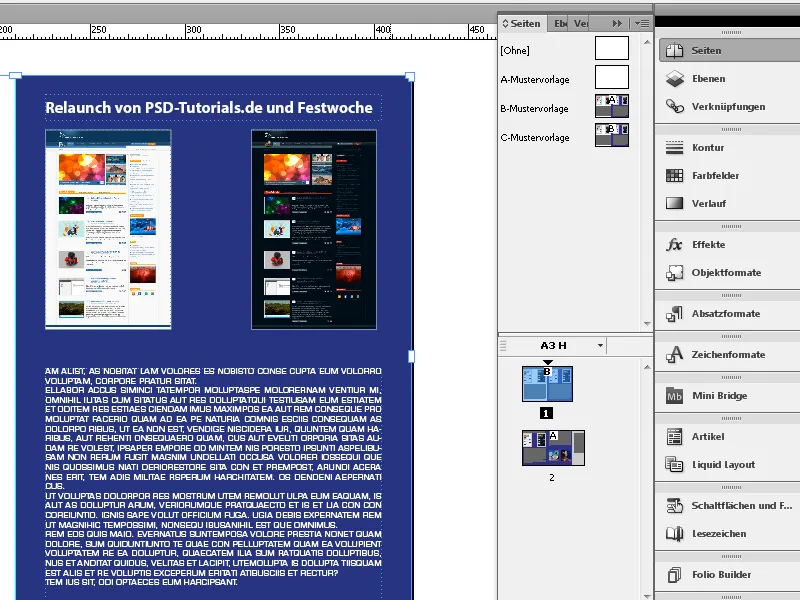Screen dimensions: 800x600
Task: Open the Lesezeichen bookmarks panel icon
Action: click(x=674, y=534)
